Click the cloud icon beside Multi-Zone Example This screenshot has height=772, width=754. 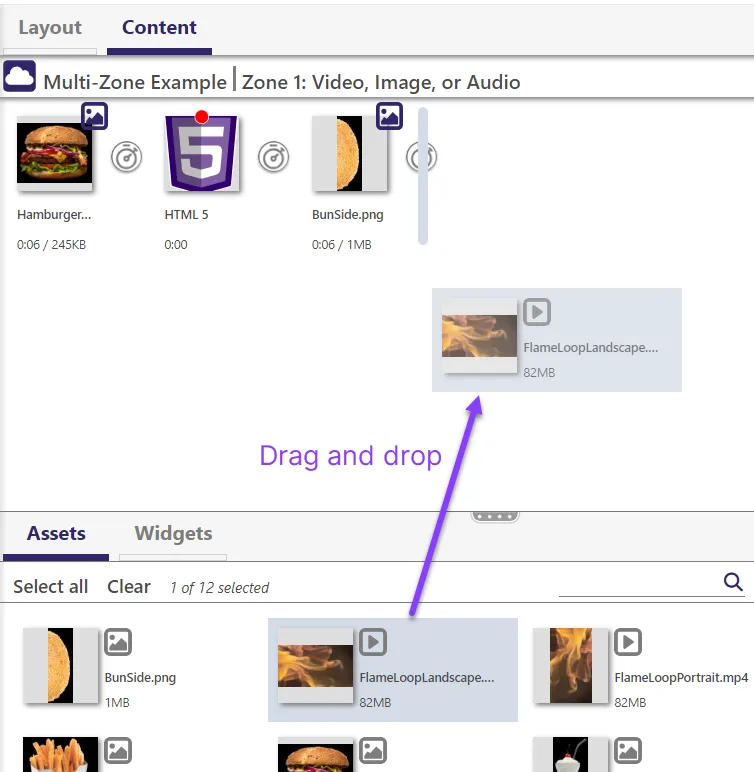(x=20, y=76)
